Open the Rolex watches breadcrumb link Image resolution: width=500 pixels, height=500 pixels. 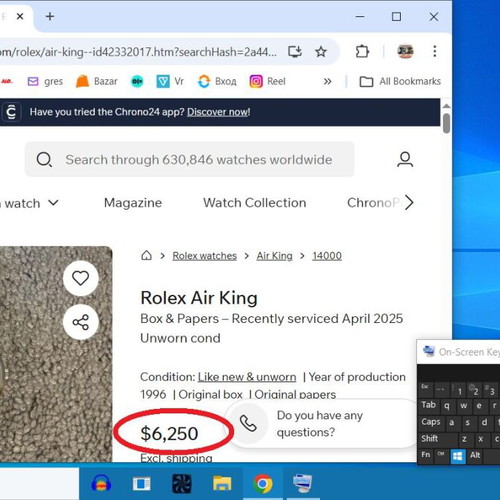pos(204,256)
